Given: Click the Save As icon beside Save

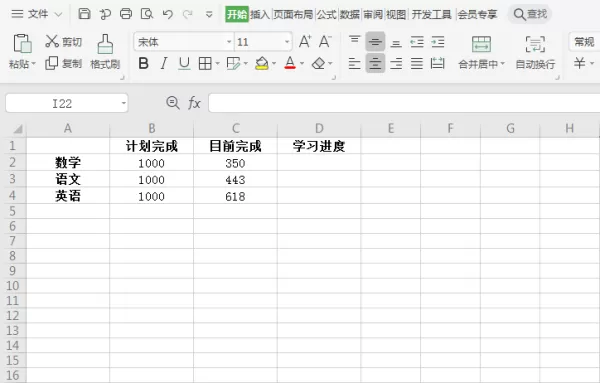Looking at the screenshot, I should 105,14.
